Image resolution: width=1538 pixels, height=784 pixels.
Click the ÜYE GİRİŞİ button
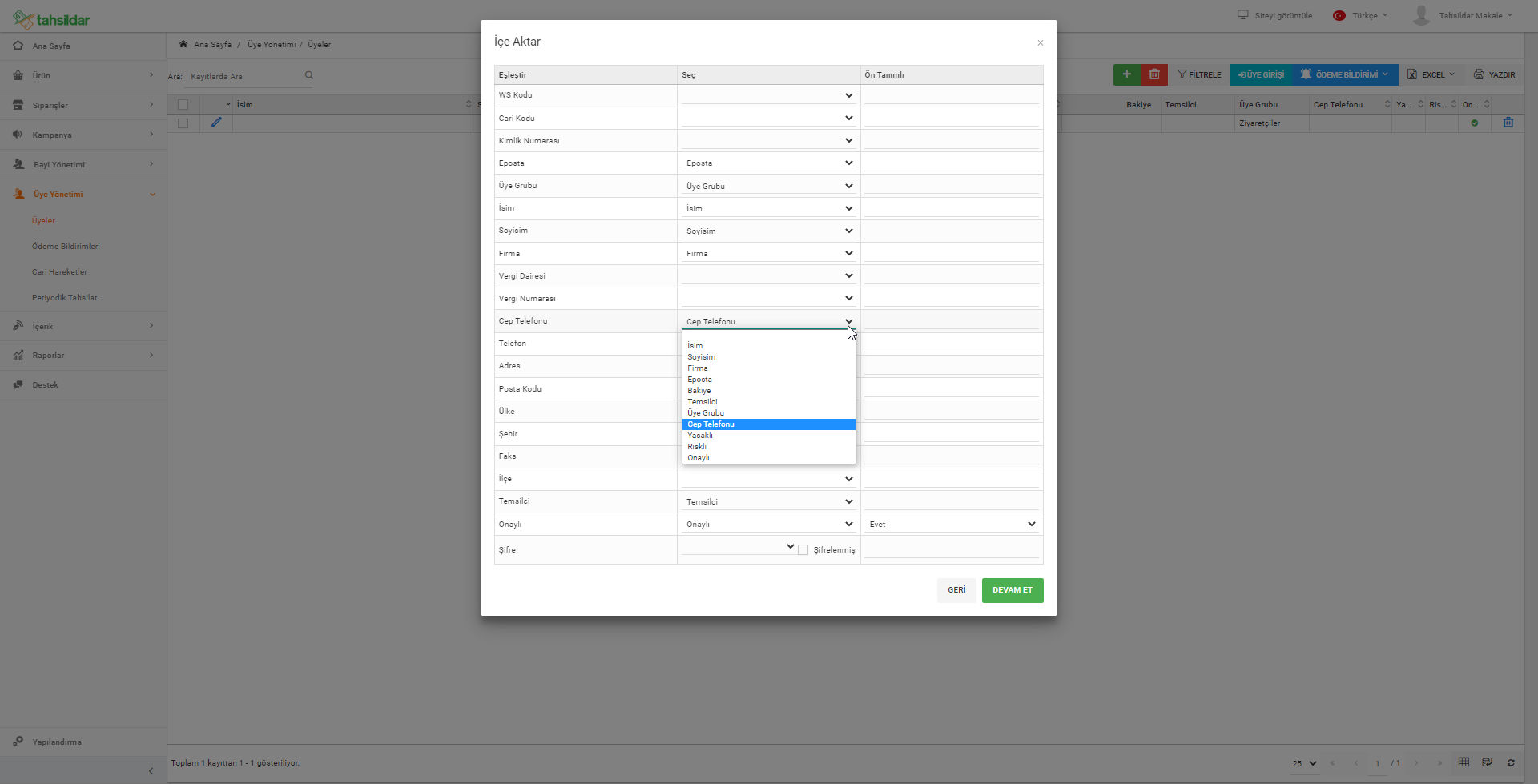click(1261, 74)
